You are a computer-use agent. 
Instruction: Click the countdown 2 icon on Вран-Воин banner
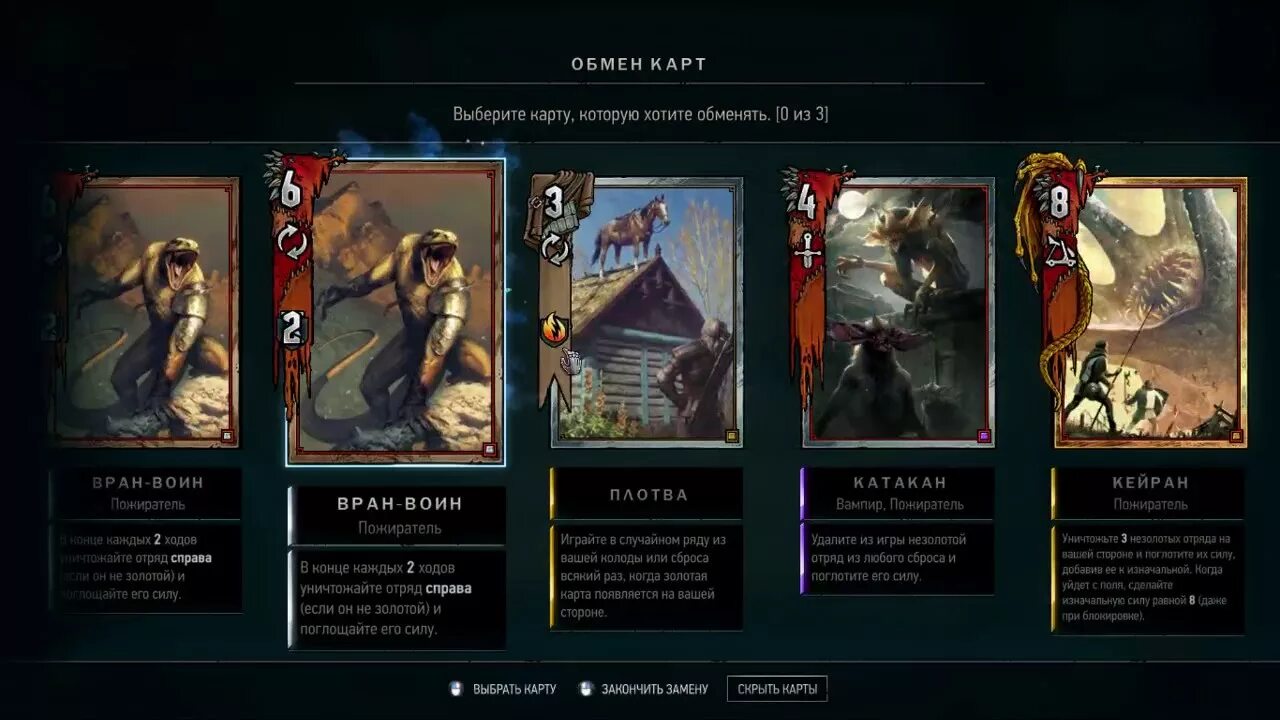[x=291, y=330]
